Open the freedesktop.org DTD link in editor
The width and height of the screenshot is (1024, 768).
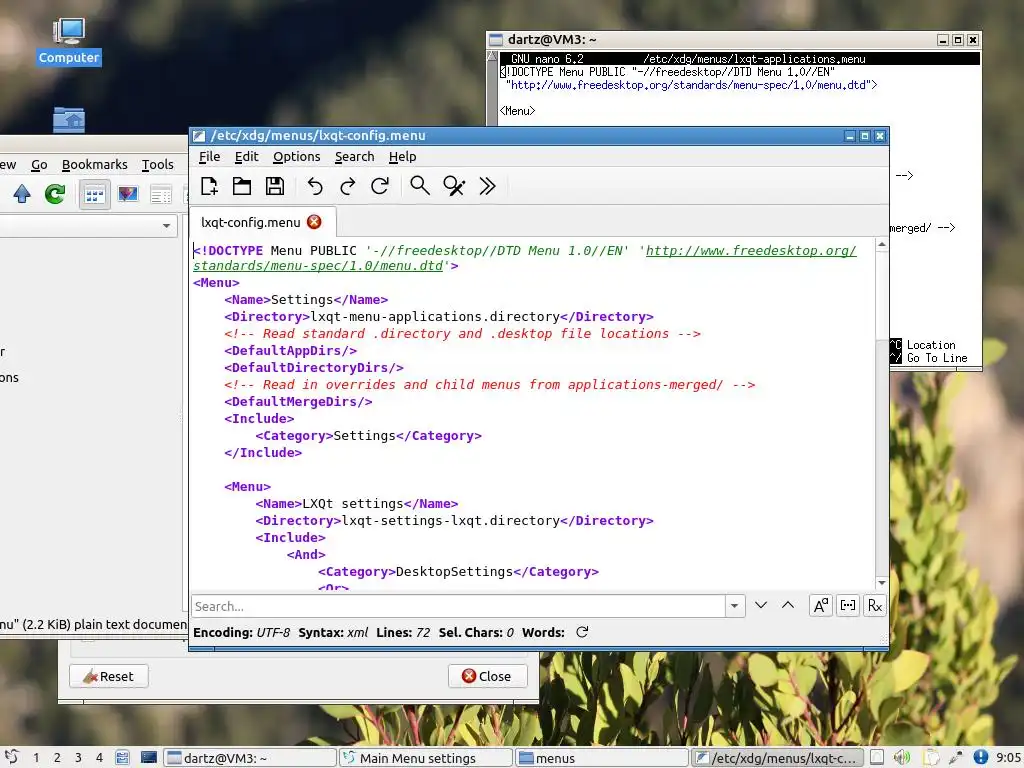pyautogui.click(x=524, y=258)
